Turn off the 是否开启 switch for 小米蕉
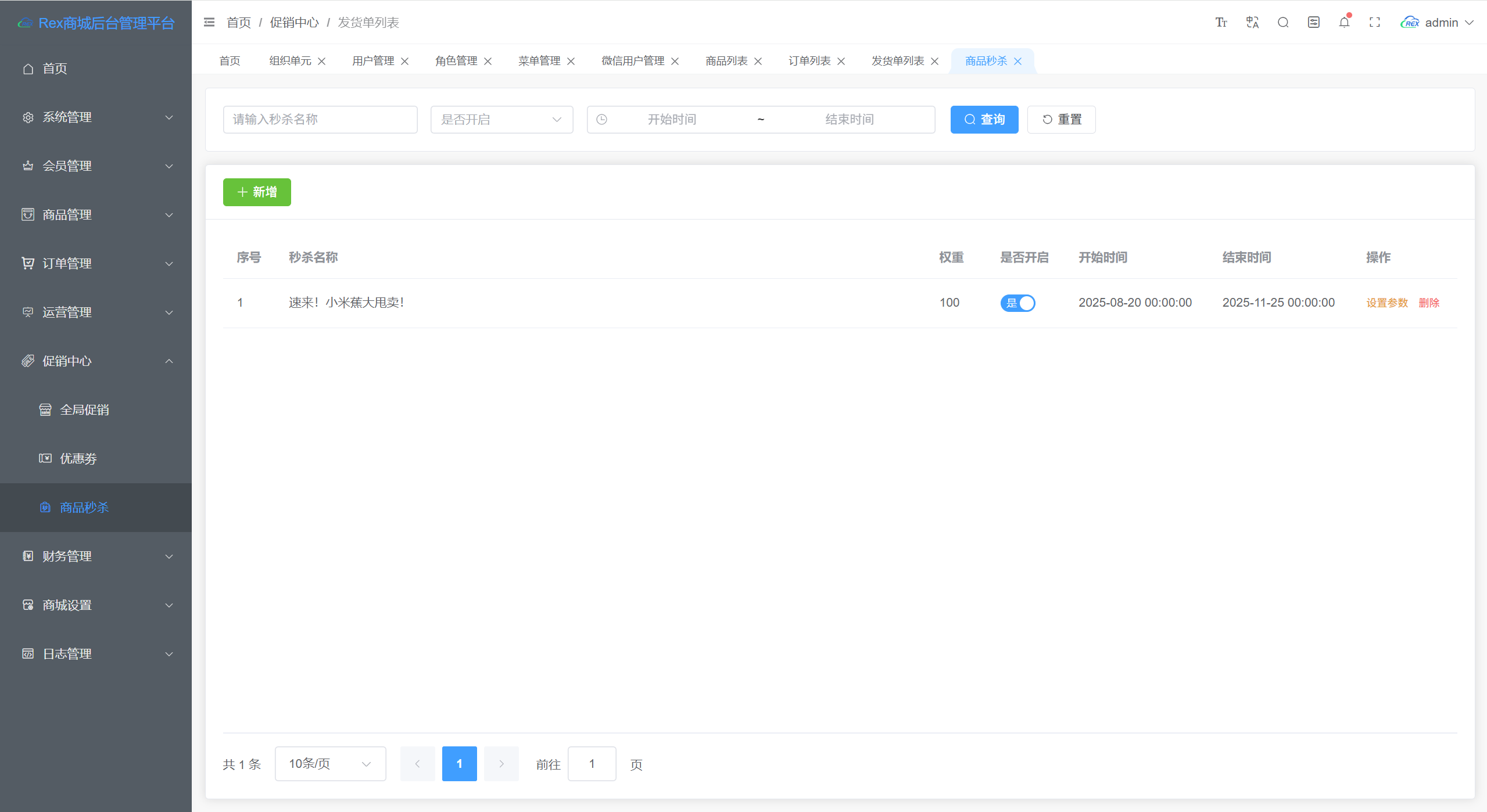This screenshot has width=1487, height=812. (1017, 303)
